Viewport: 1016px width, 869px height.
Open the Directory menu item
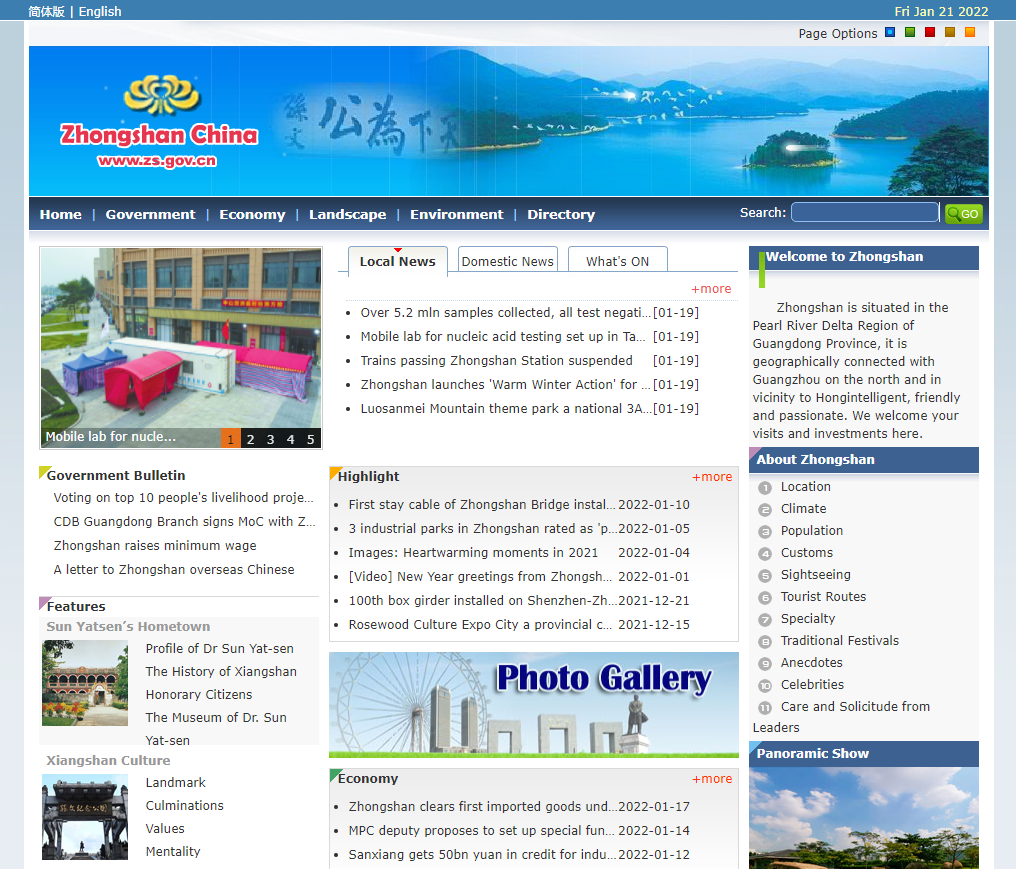(561, 214)
